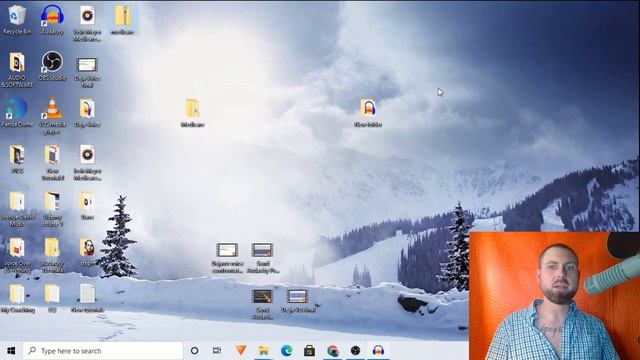
Task: Open the OBS Studio desktop shortcut
Action: click(x=52, y=65)
